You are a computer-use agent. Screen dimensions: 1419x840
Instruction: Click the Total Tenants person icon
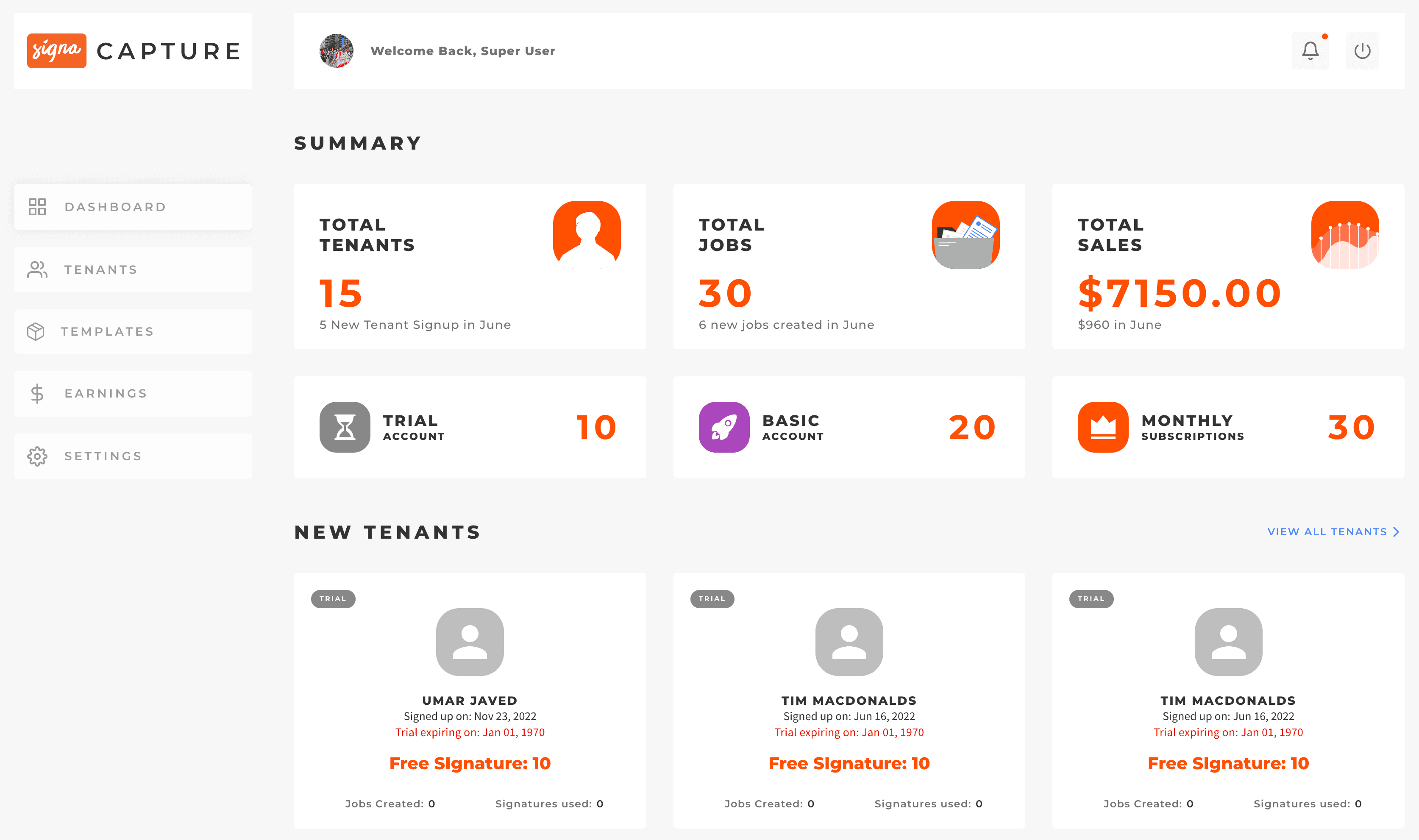coord(587,234)
